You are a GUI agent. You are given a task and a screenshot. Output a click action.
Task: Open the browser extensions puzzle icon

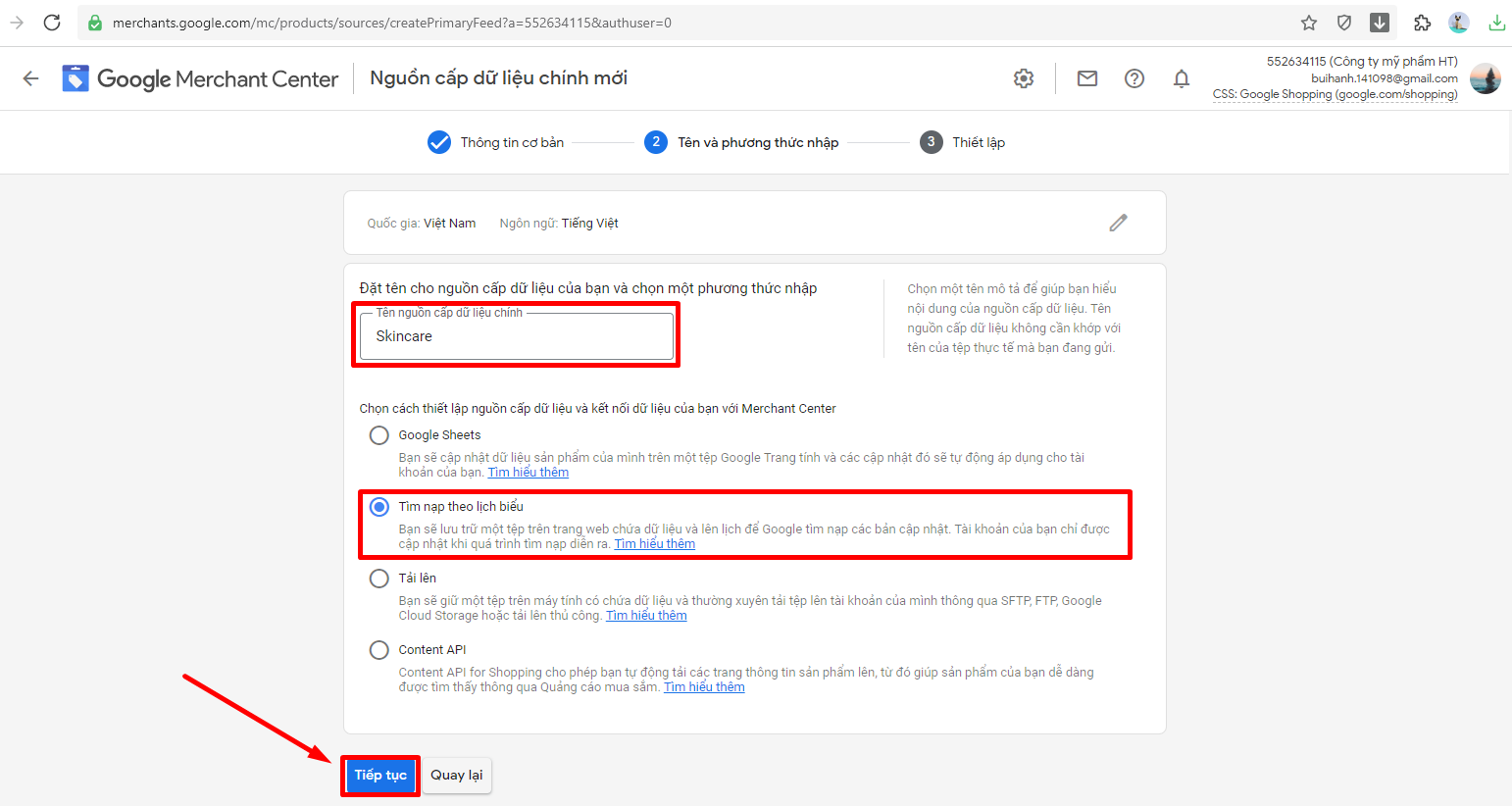[x=1422, y=23]
